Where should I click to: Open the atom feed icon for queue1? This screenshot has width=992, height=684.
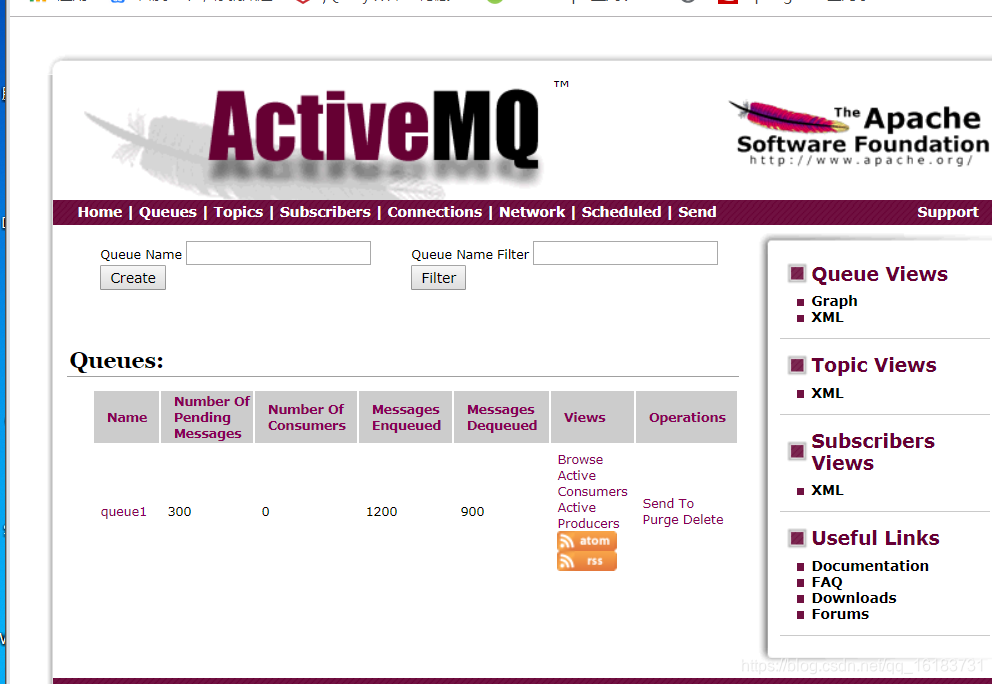pyautogui.click(x=586, y=541)
